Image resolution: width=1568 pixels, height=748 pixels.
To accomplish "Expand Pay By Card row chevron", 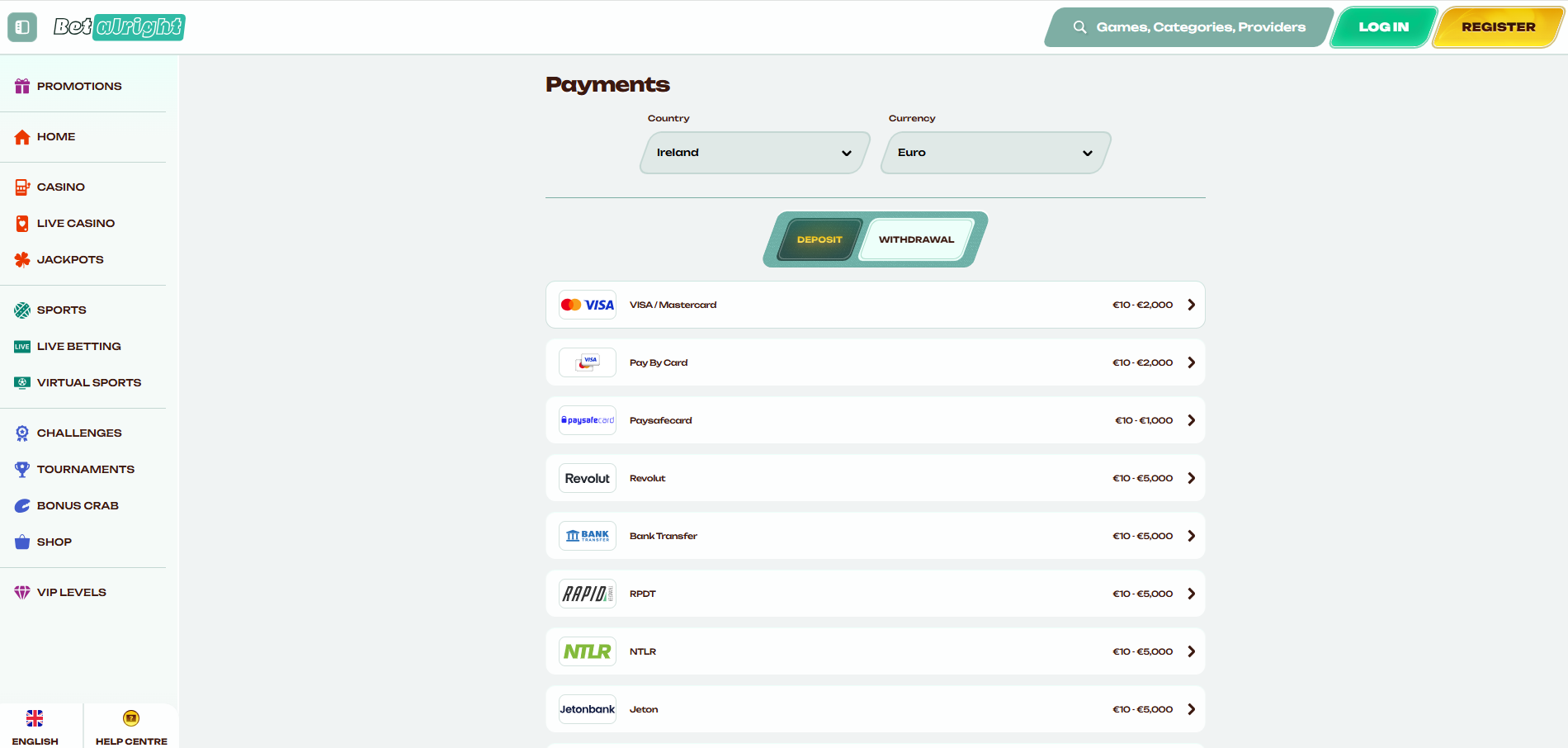I will pyautogui.click(x=1191, y=362).
